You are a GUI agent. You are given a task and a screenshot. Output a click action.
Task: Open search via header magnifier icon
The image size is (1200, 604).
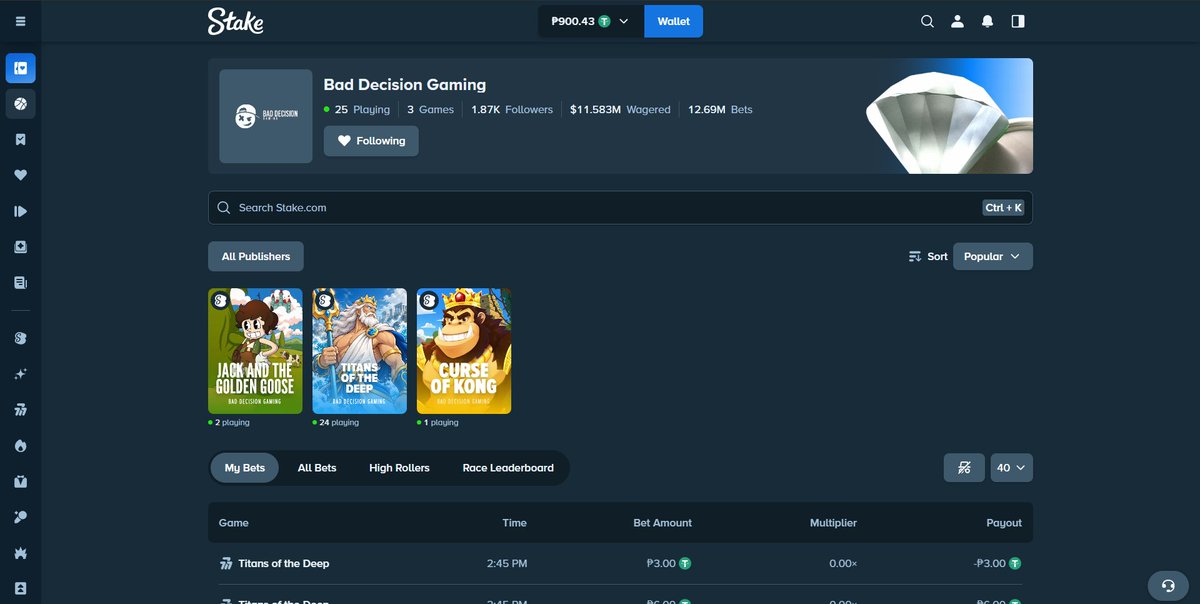[x=927, y=21]
